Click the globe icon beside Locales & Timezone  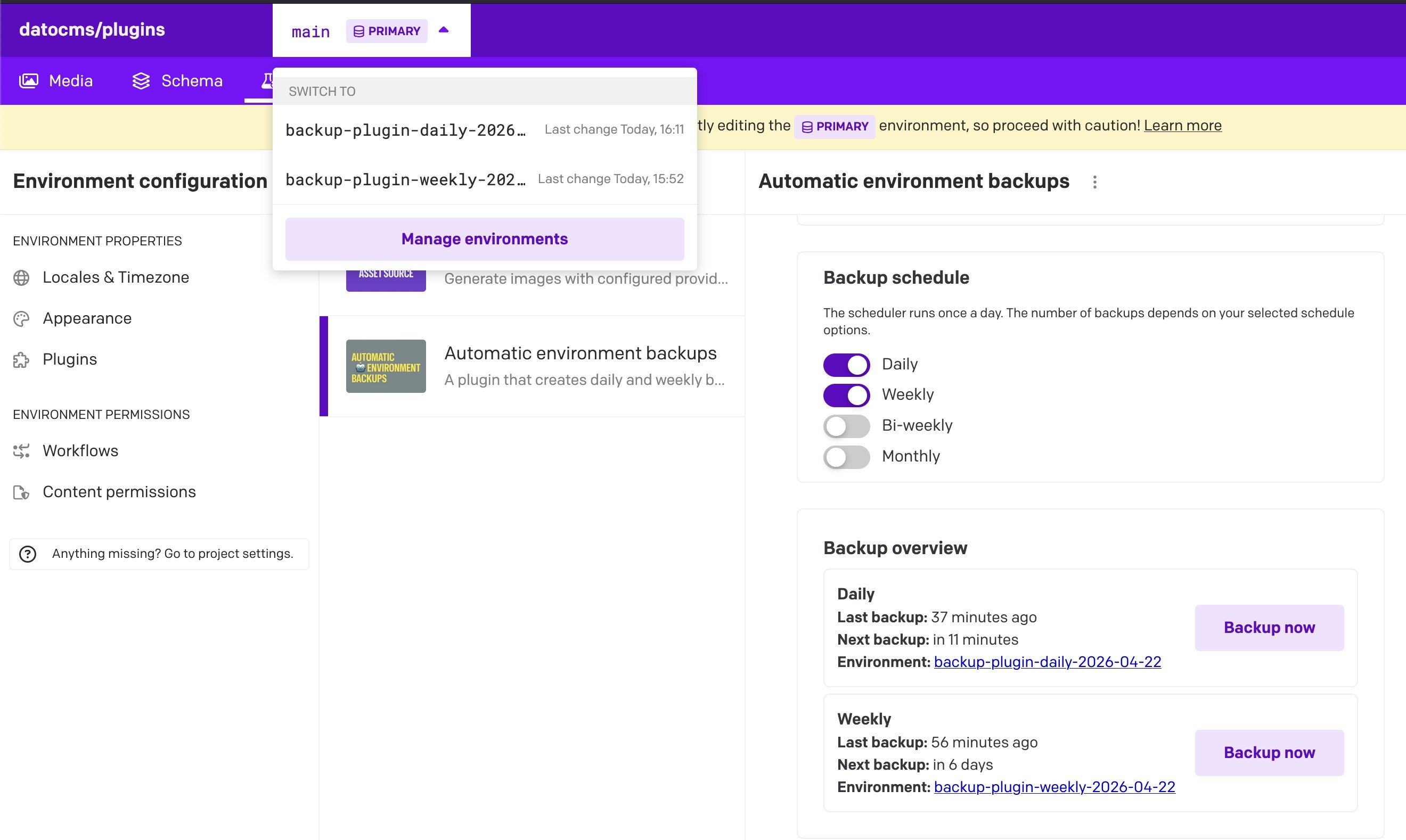(21, 278)
